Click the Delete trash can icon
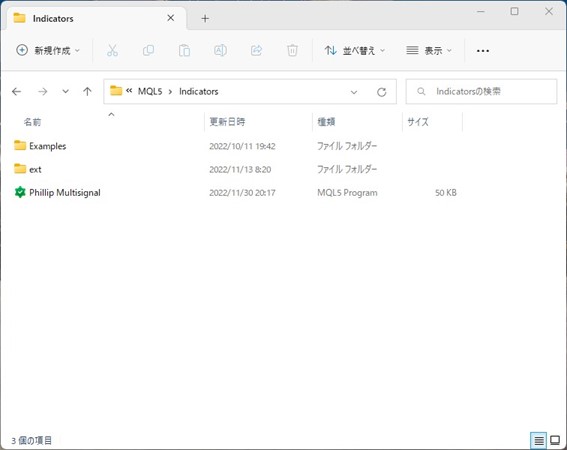This screenshot has width=567, height=450. tap(292, 50)
